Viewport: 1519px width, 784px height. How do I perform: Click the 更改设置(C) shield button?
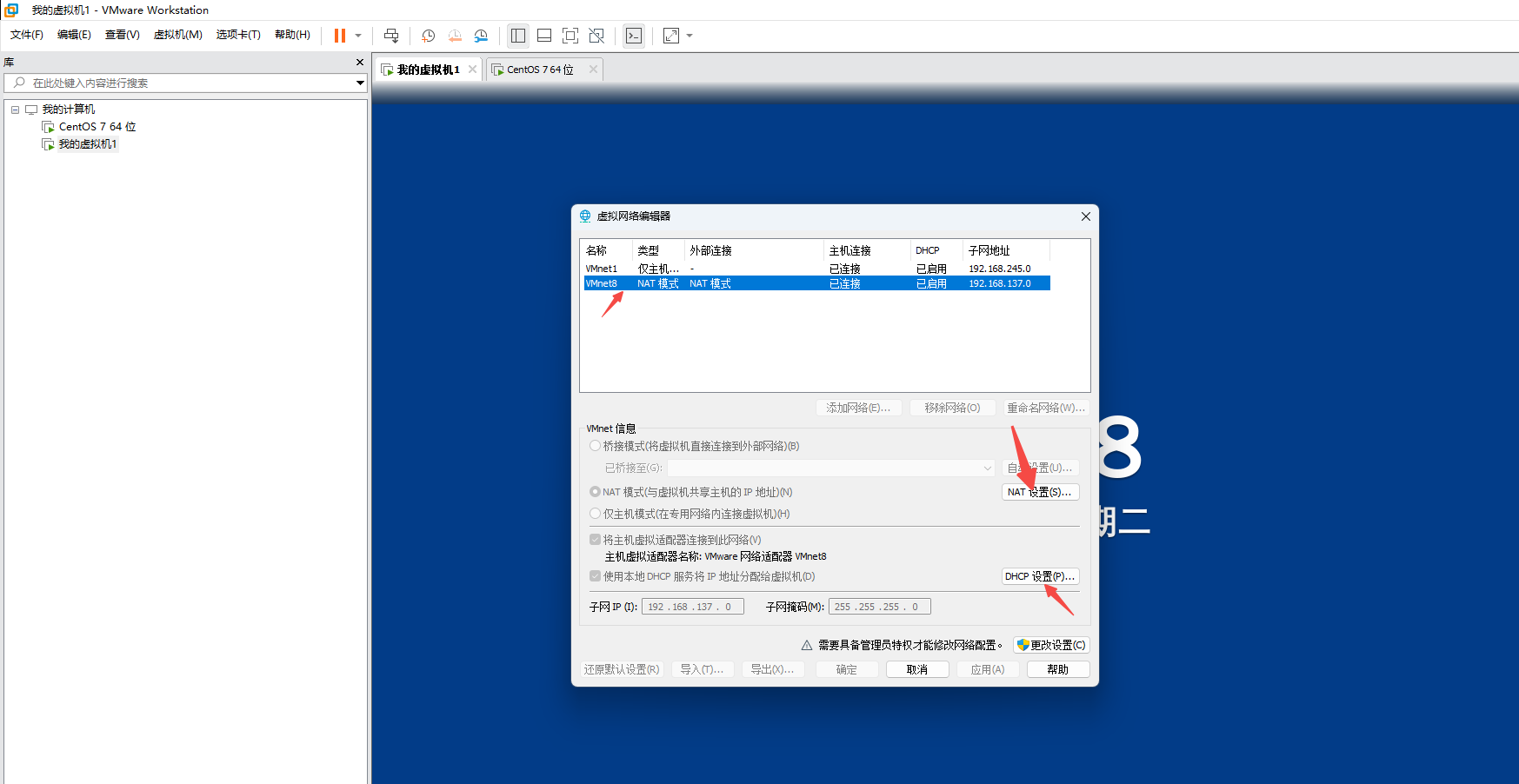[1050, 644]
